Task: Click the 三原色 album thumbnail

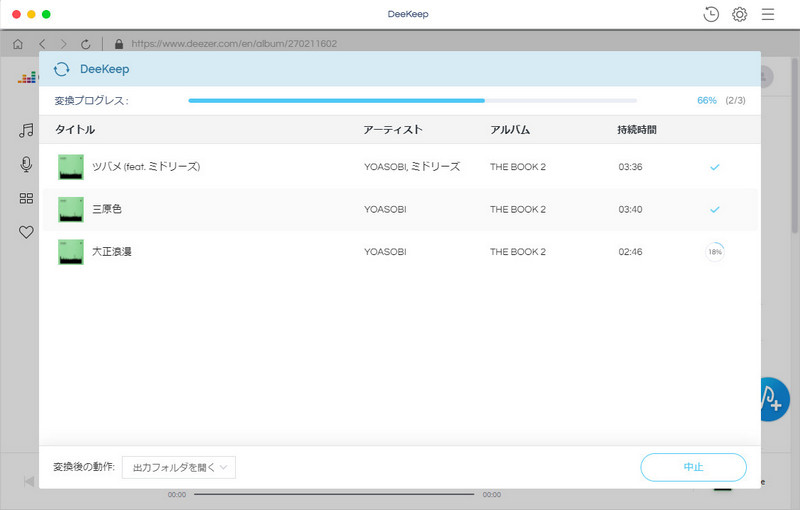Action: click(70, 209)
